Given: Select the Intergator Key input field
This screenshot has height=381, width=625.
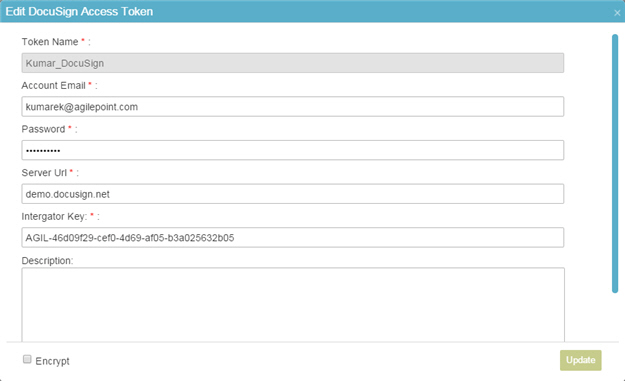Looking at the screenshot, I should pos(293,238).
